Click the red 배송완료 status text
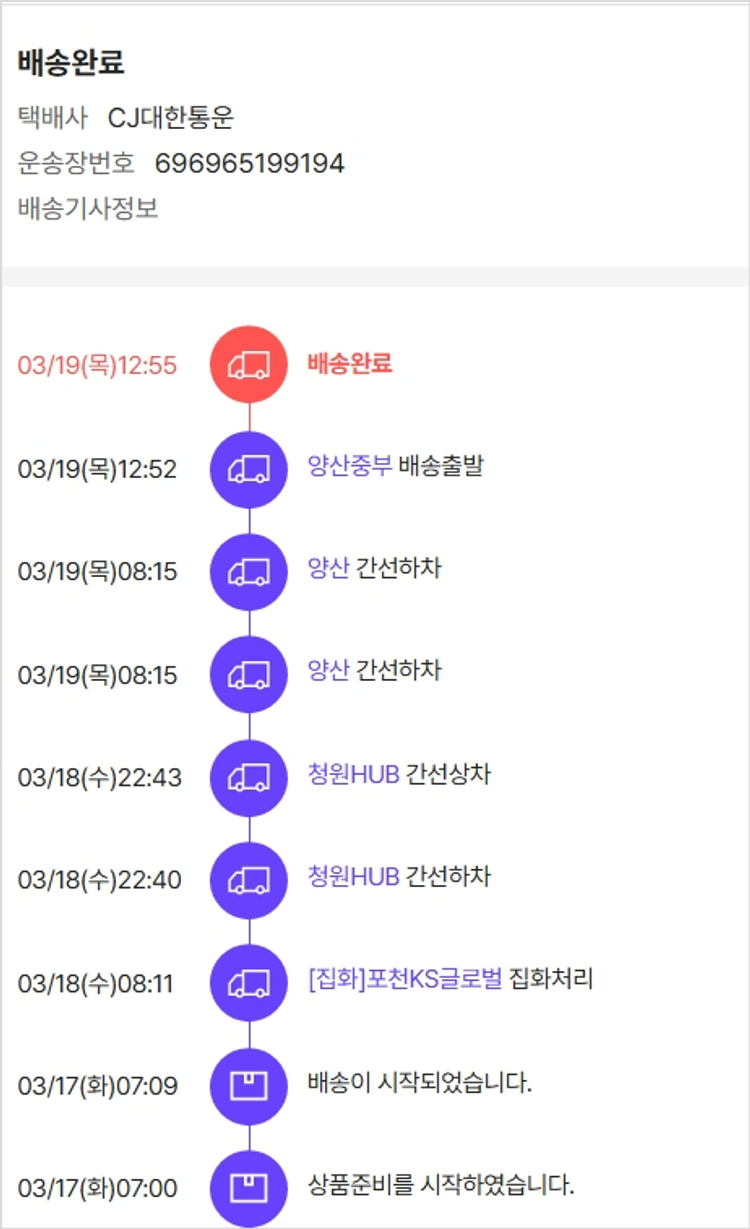 click(349, 363)
